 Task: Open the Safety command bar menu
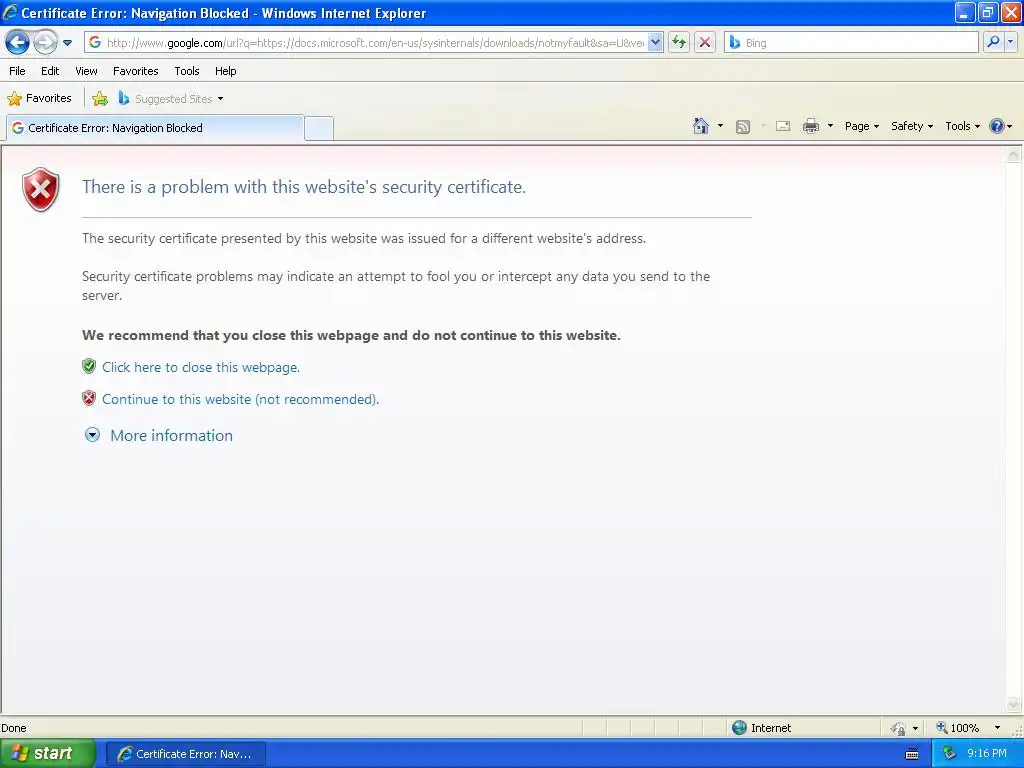pyautogui.click(x=912, y=126)
